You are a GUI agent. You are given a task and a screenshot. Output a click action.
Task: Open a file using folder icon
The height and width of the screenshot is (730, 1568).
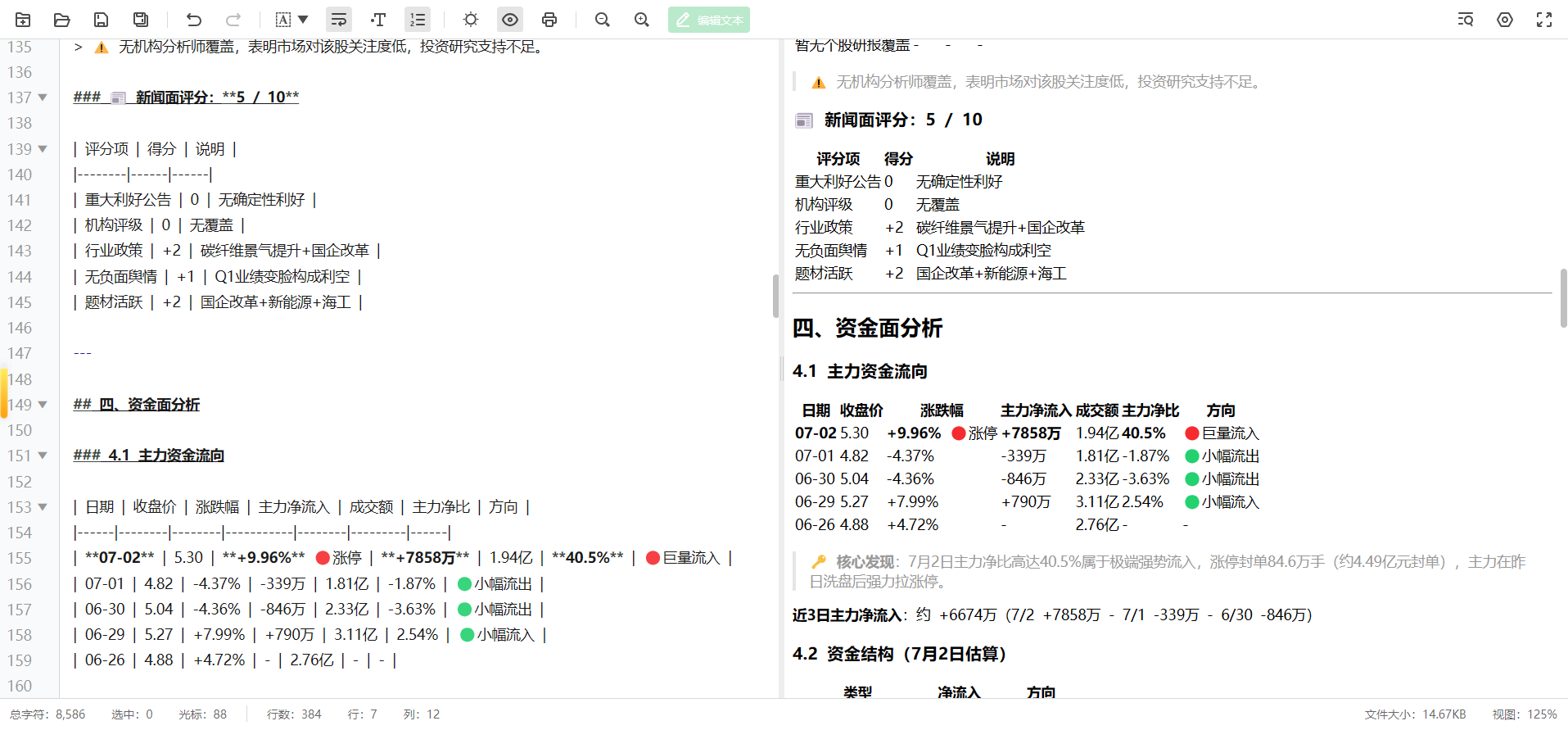[x=61, y=20]
